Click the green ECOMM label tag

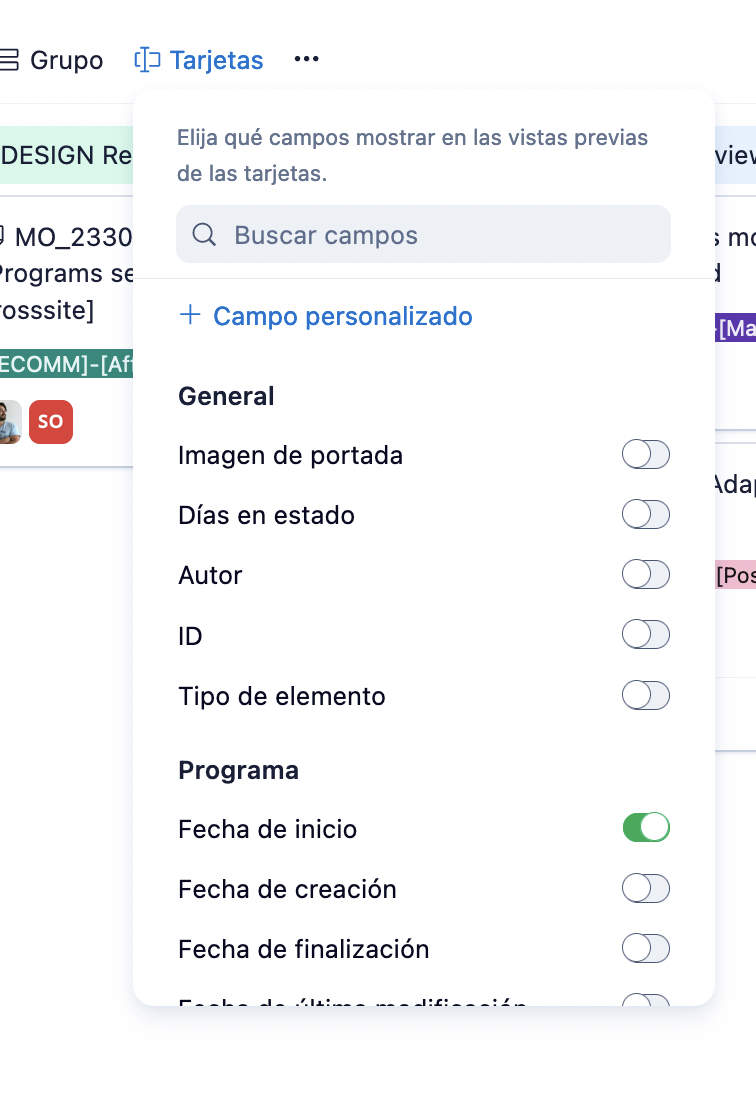[x=66, y=365]
